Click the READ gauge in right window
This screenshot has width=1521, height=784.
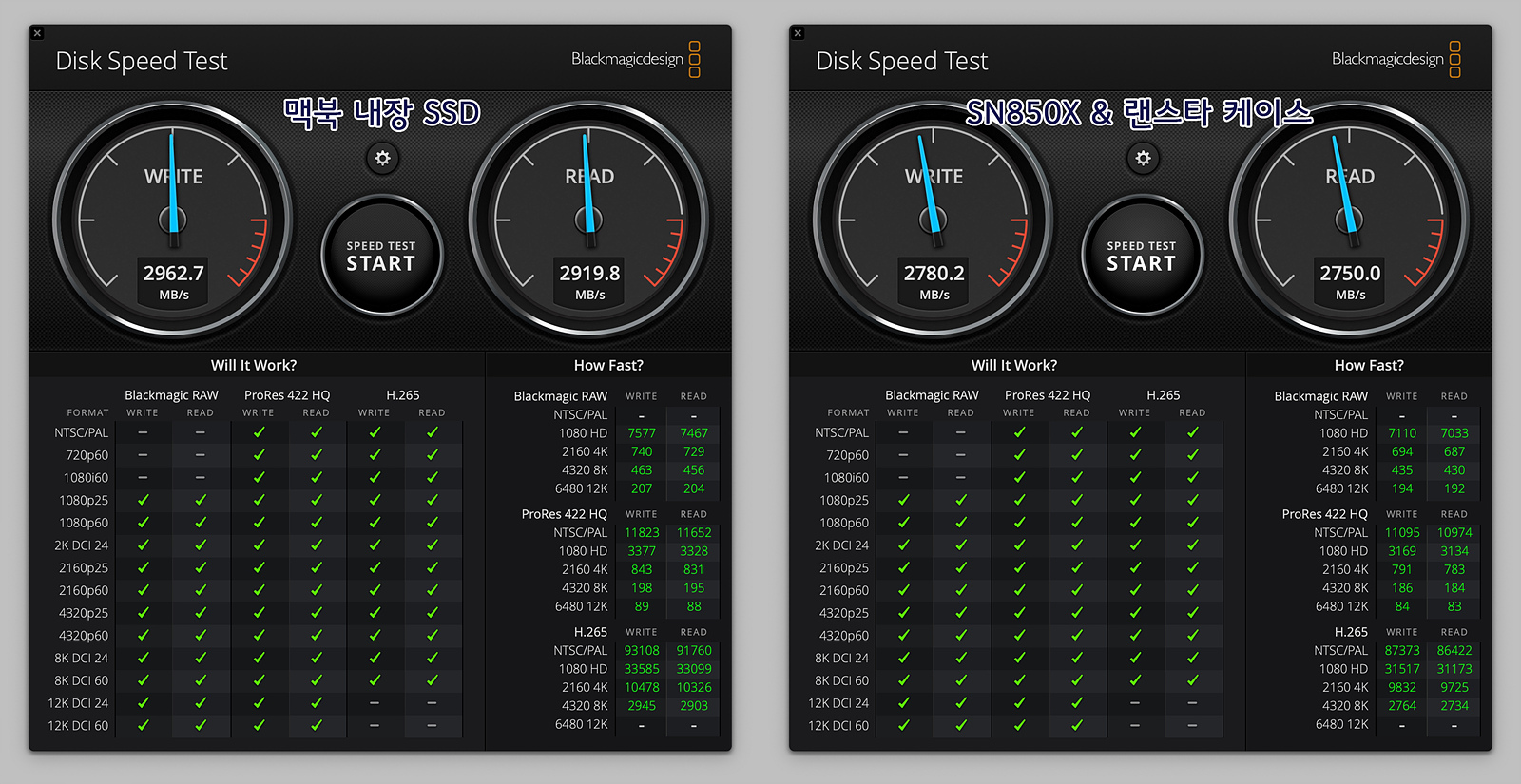1350,220
